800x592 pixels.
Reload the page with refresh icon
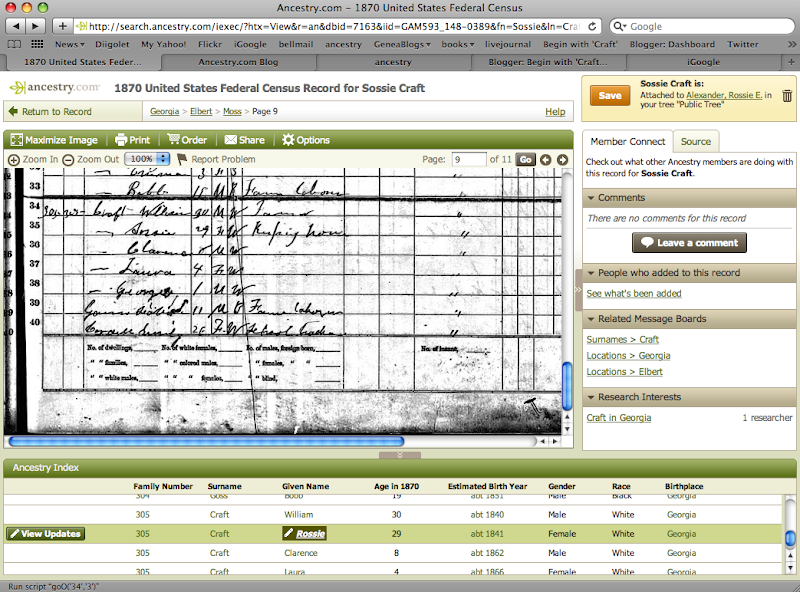pos(592,26)
